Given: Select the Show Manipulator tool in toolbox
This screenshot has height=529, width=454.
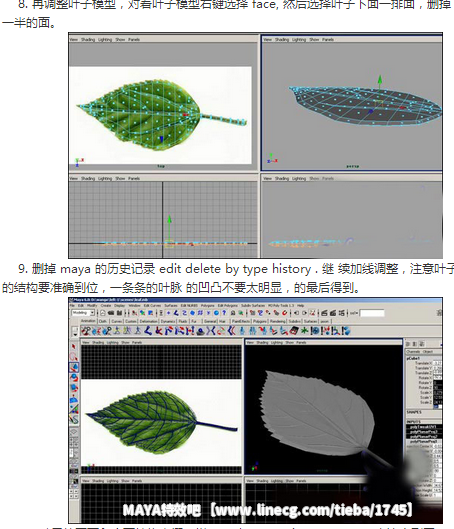Looking at the screenshot, I should click(74, 409).
